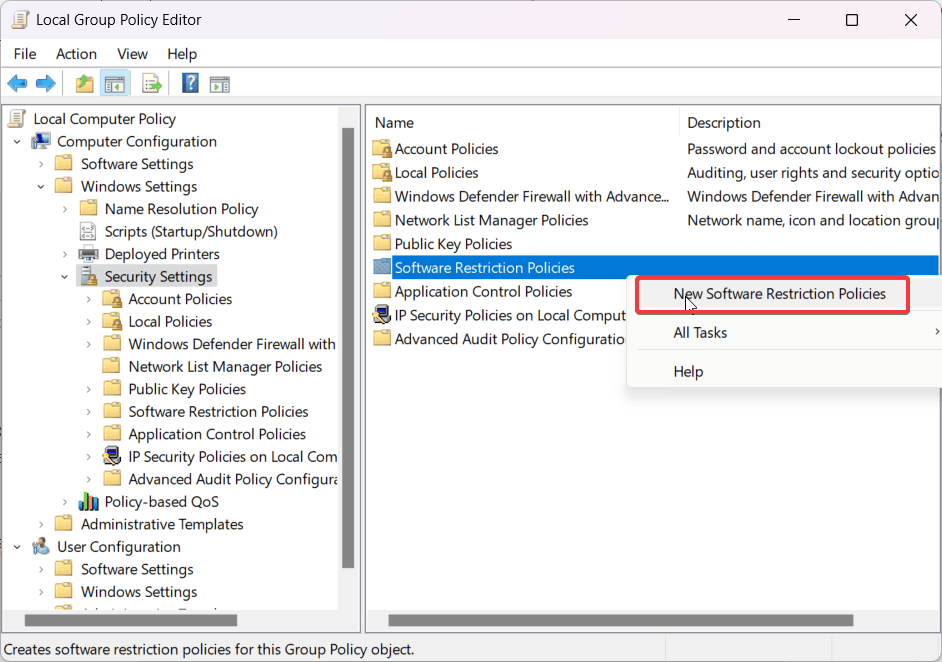Screen dimensions: 942x662
Task: Click the Name Resolution Policy folder icon
Action: click(x=88, y=208)
